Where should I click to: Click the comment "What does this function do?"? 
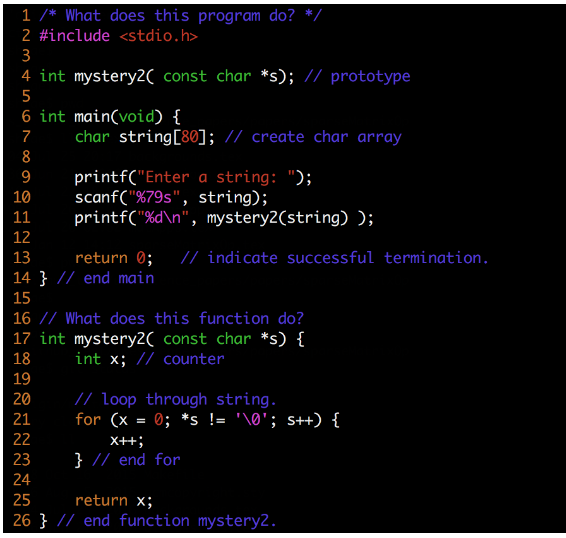(172, 319)
